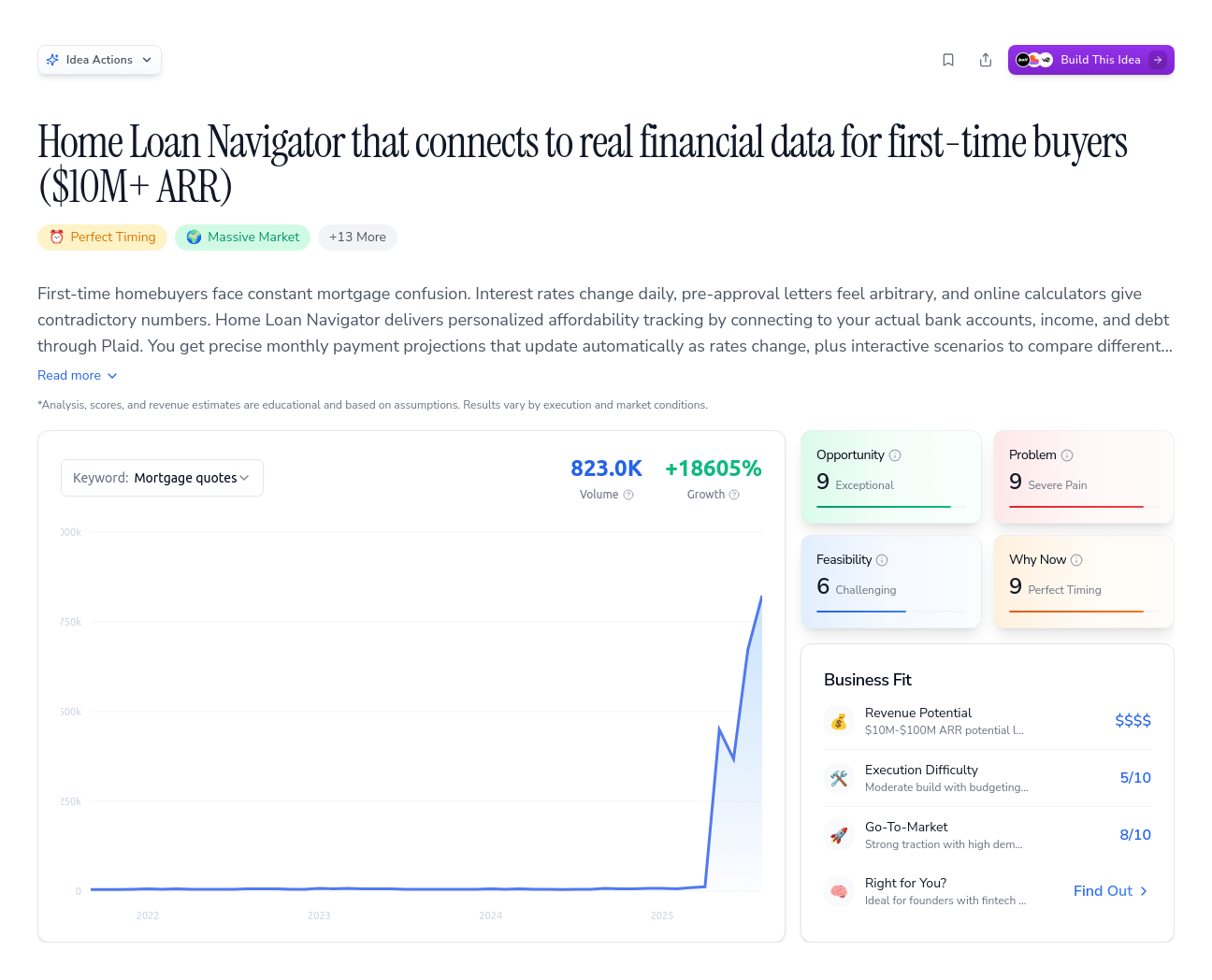Click the Growth help icon
The height and width of the screenshot is (980, 1212).
coord(734,495)
